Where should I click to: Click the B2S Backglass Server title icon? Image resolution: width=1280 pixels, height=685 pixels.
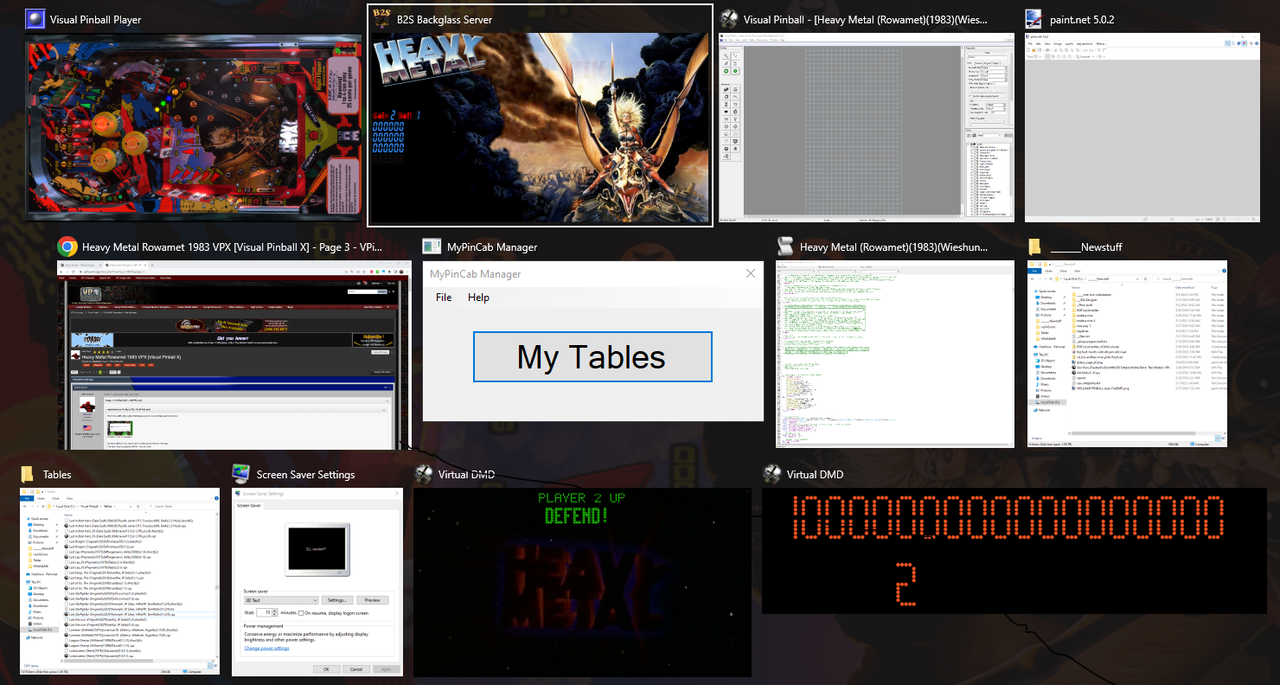click(381, 19)
